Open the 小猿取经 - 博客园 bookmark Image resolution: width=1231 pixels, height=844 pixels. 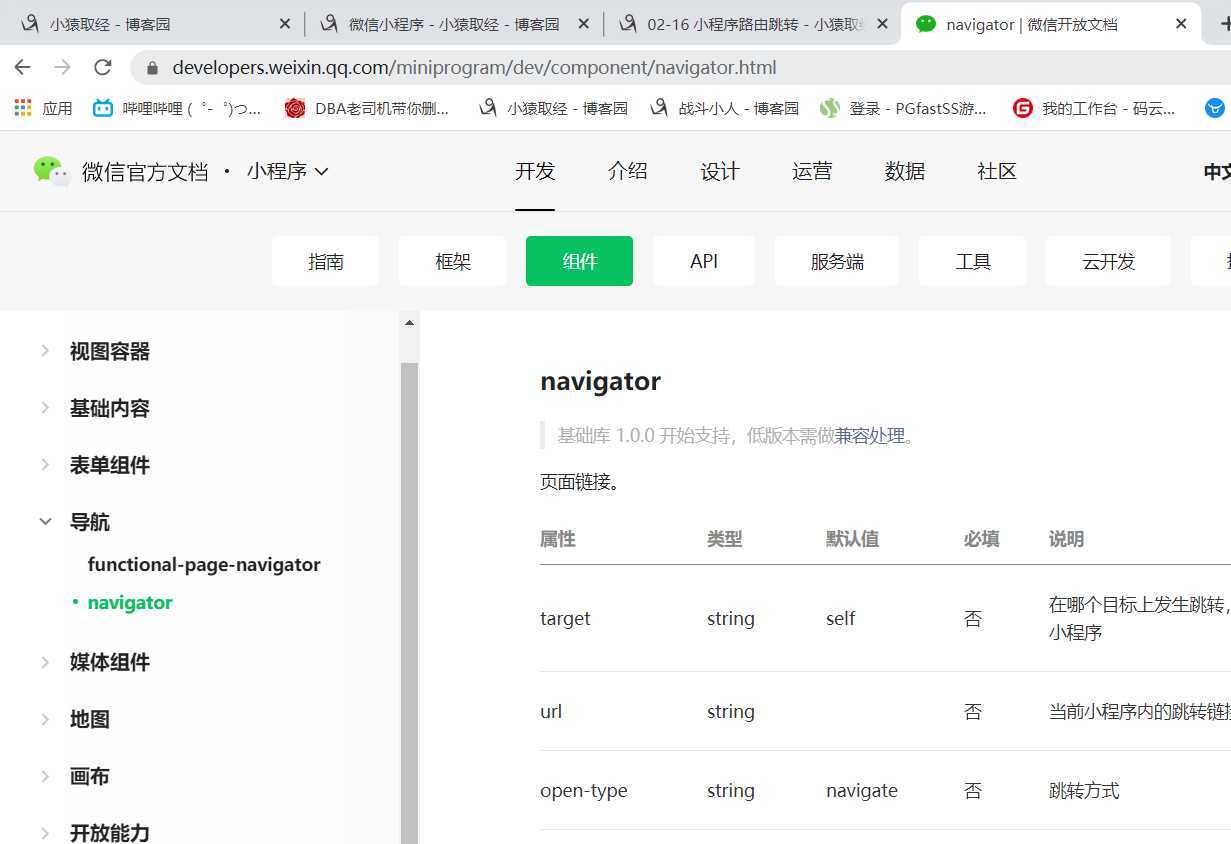553,108
